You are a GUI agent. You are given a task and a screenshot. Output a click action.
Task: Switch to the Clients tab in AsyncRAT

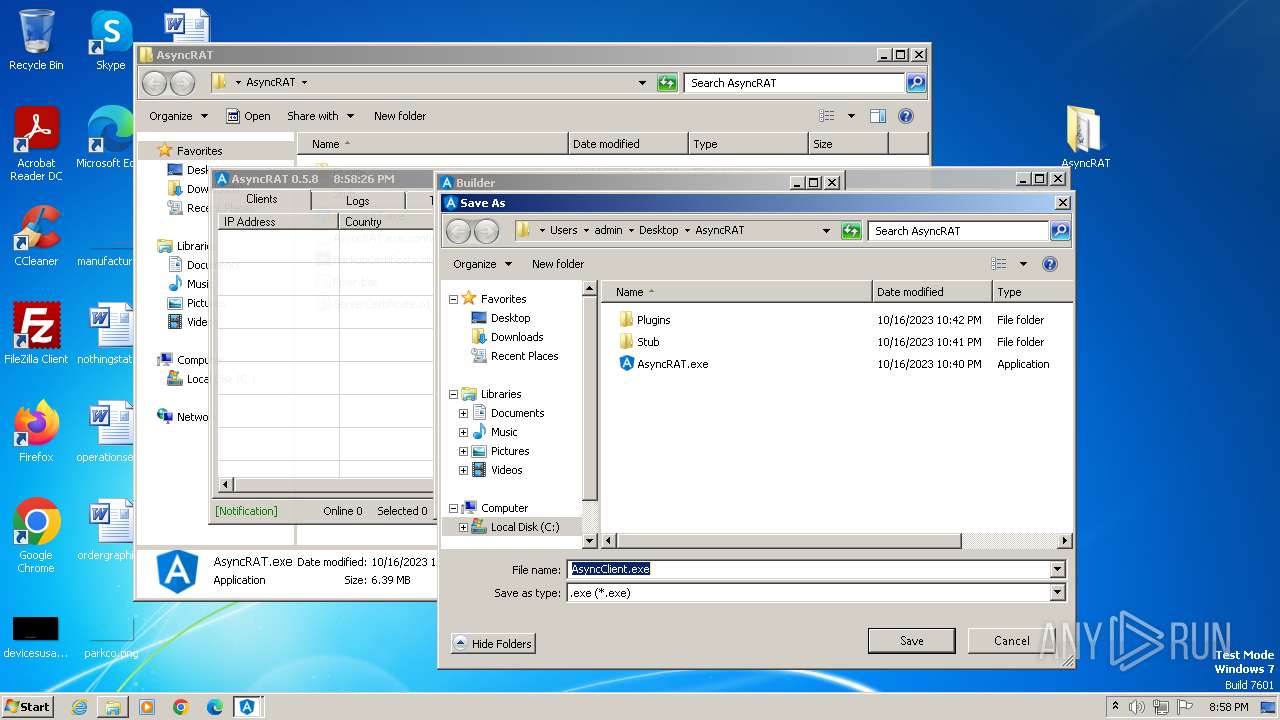[x=262, y=200]
